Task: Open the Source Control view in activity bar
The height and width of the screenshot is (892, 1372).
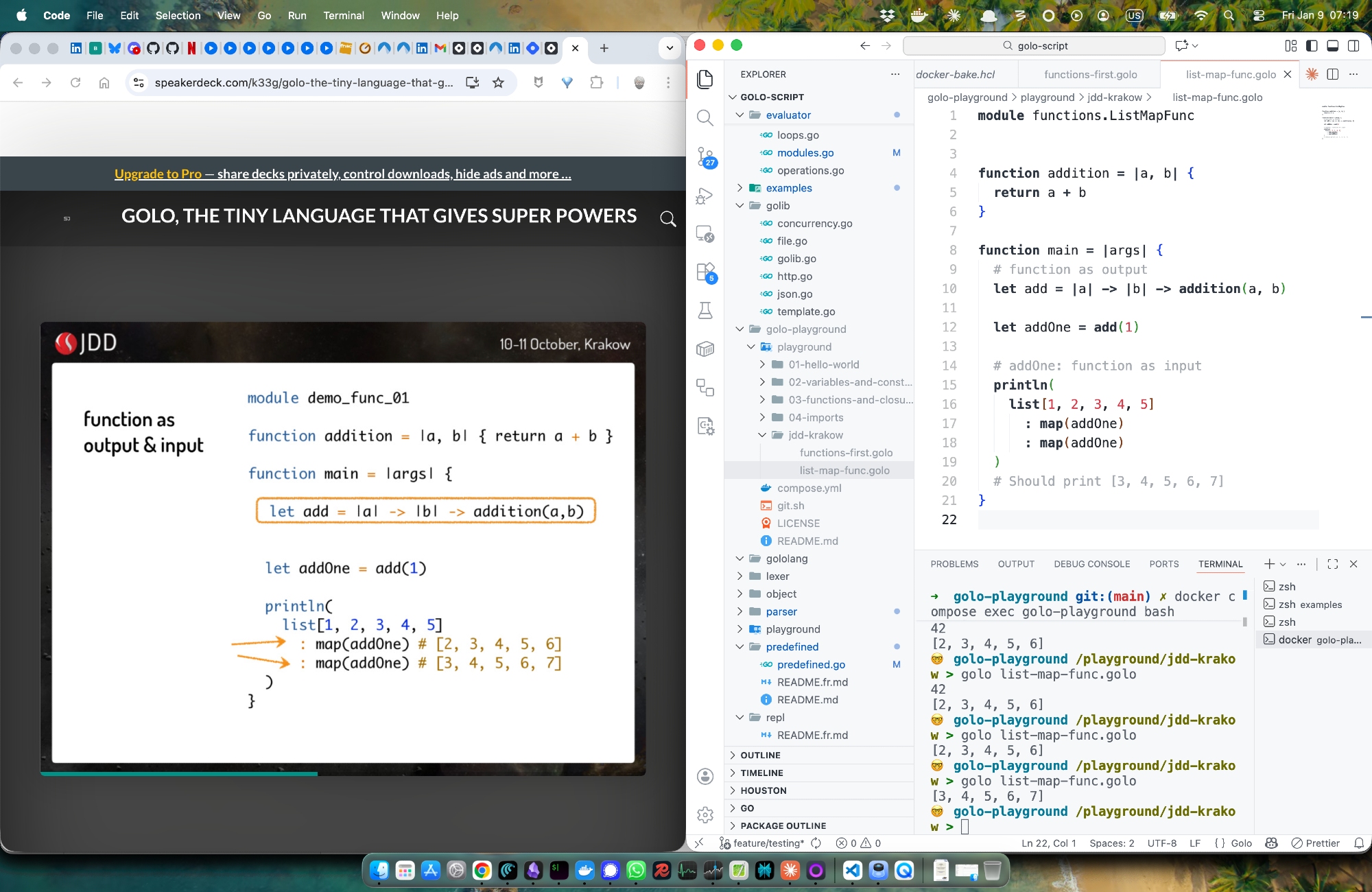Action: (705, 157)
